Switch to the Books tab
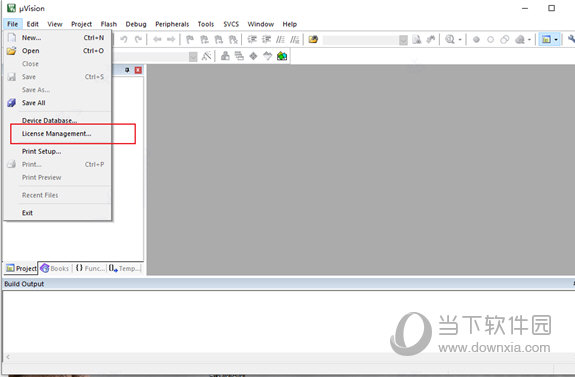The width and height of the screenshot is (575, 377). tap(55, 268)
